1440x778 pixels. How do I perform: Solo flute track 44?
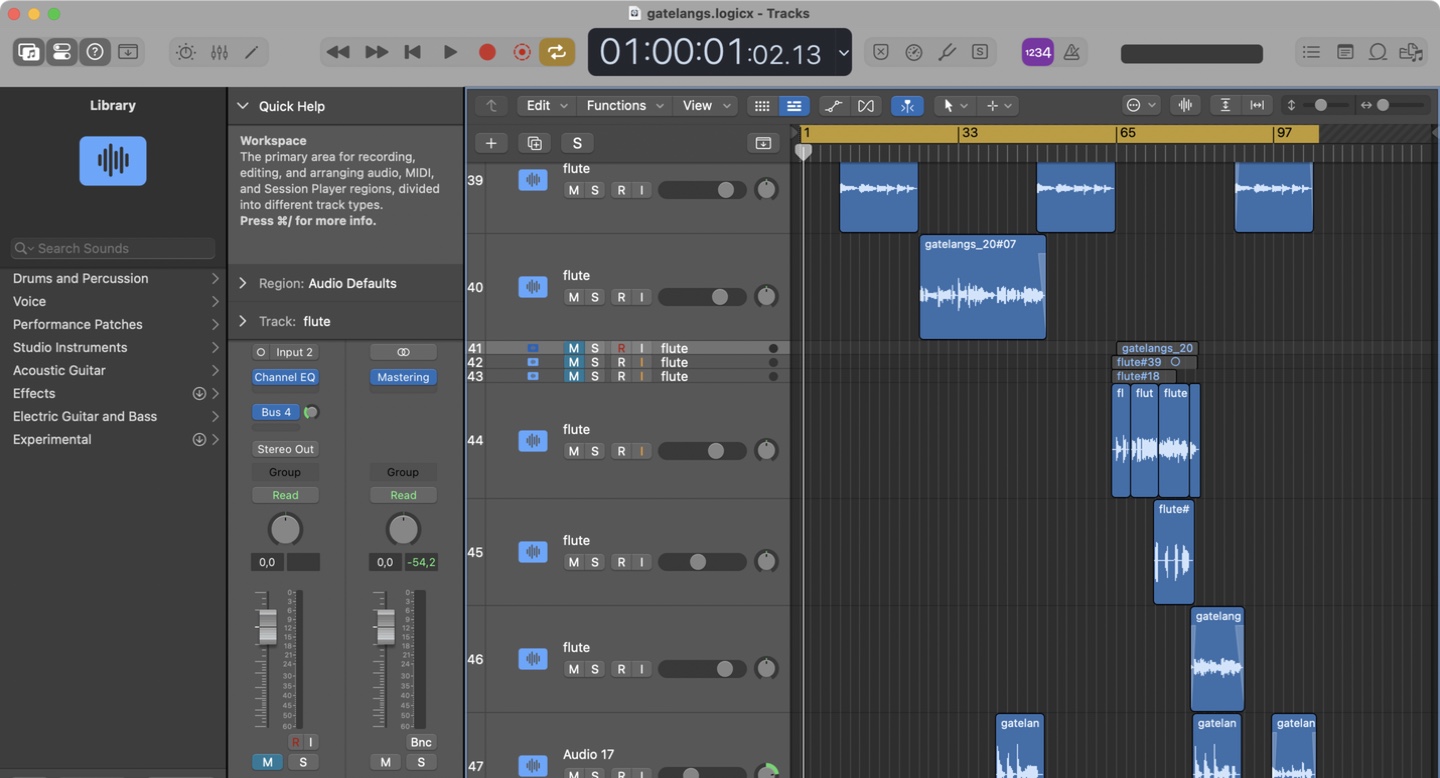point(595,451)
